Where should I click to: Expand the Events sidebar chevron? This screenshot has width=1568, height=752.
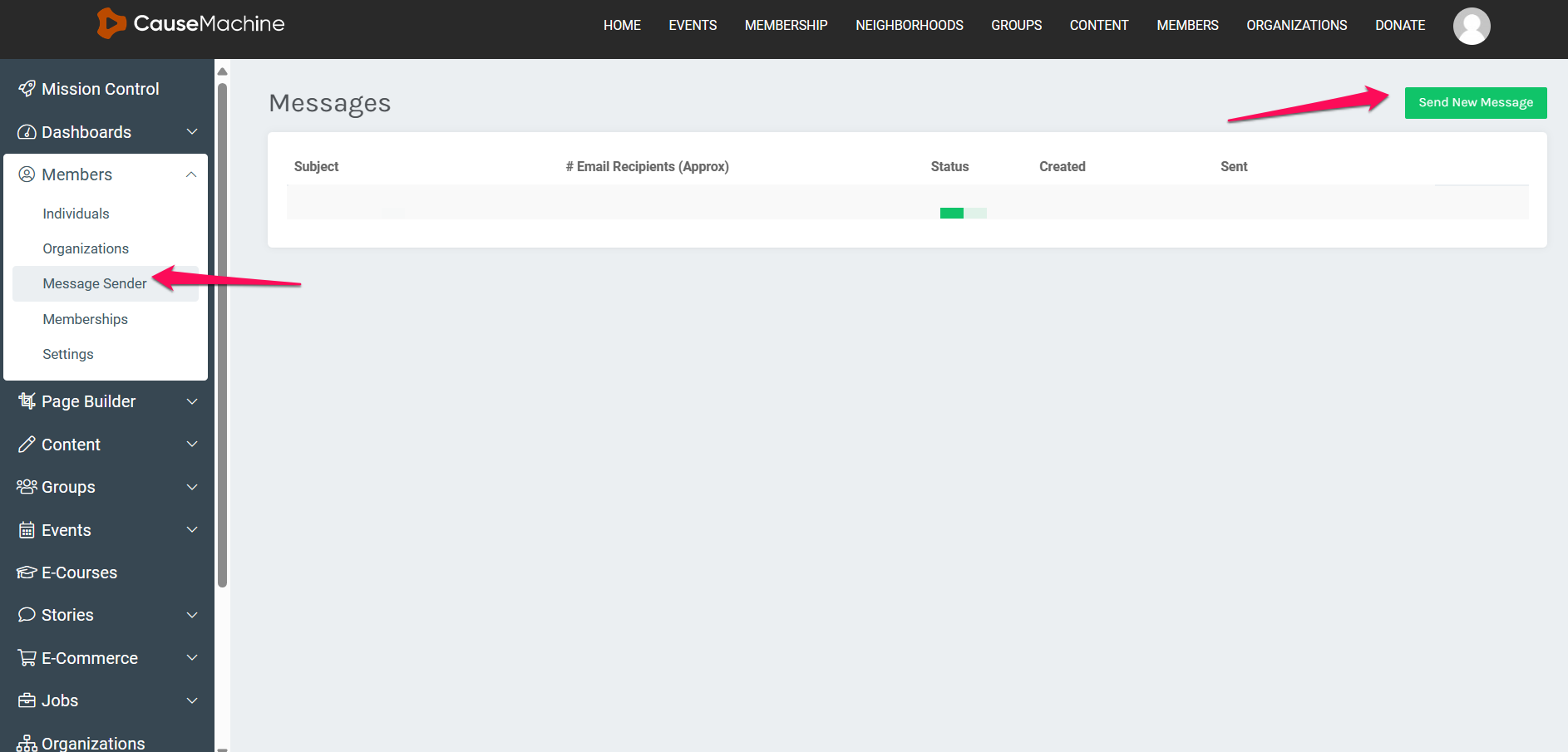(x=192, y=530)
